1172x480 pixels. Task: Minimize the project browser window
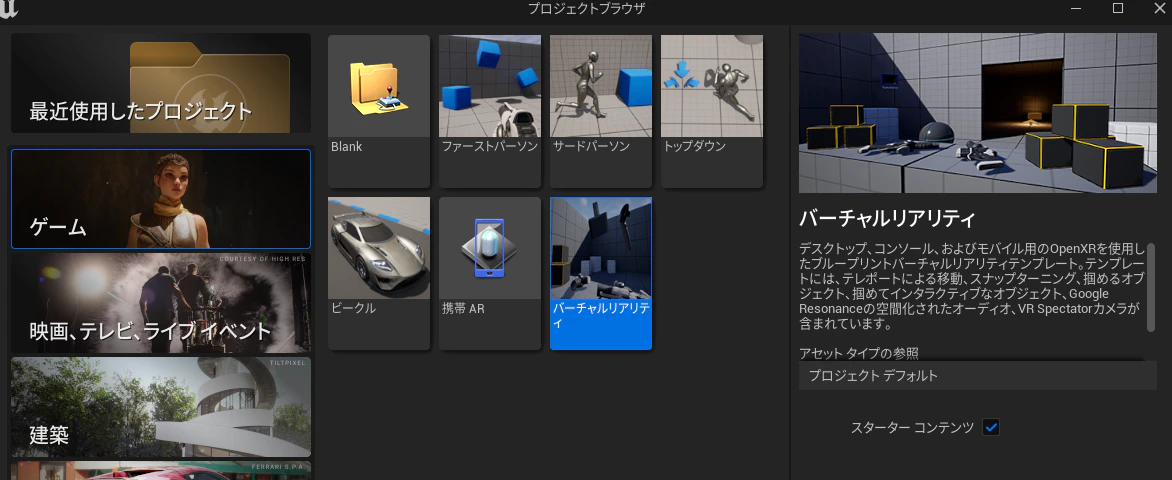pos(1076,8)
